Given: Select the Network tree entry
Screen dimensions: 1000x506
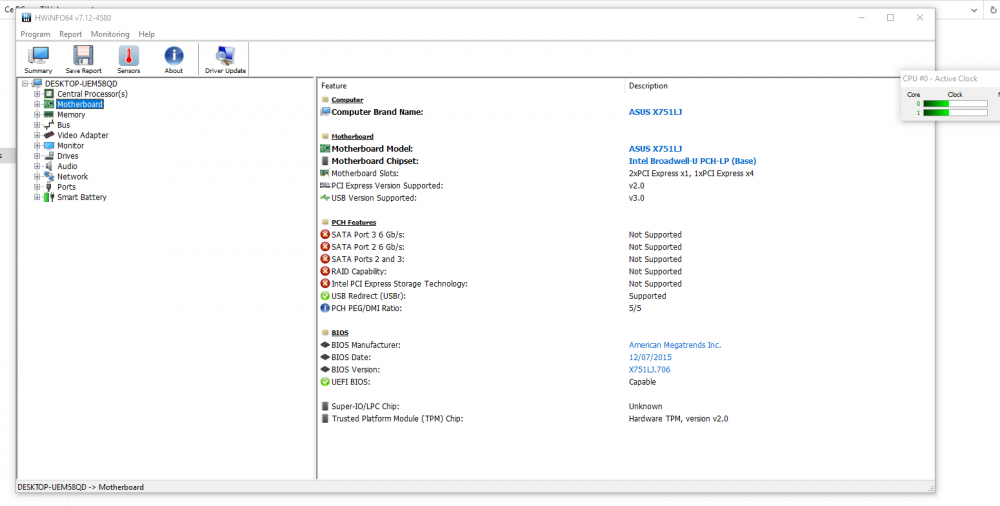Looking at the screenshot, I should tap(72, 177).
